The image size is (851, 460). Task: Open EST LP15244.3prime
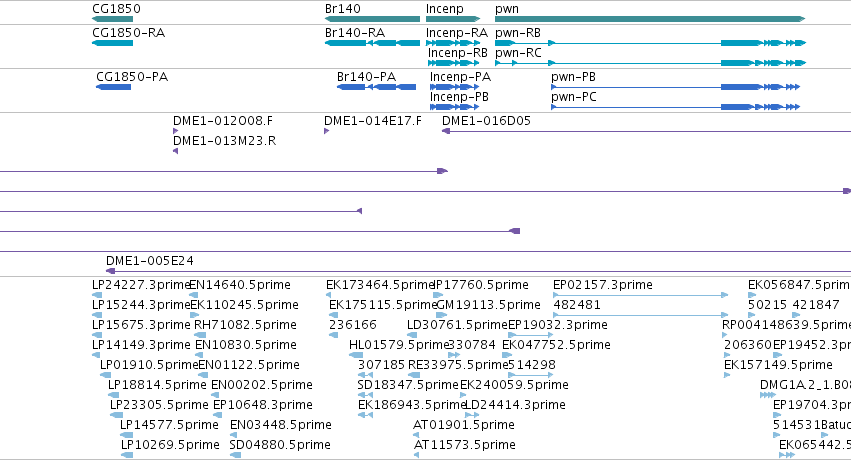pyautogui.click(x=141, y=305)
